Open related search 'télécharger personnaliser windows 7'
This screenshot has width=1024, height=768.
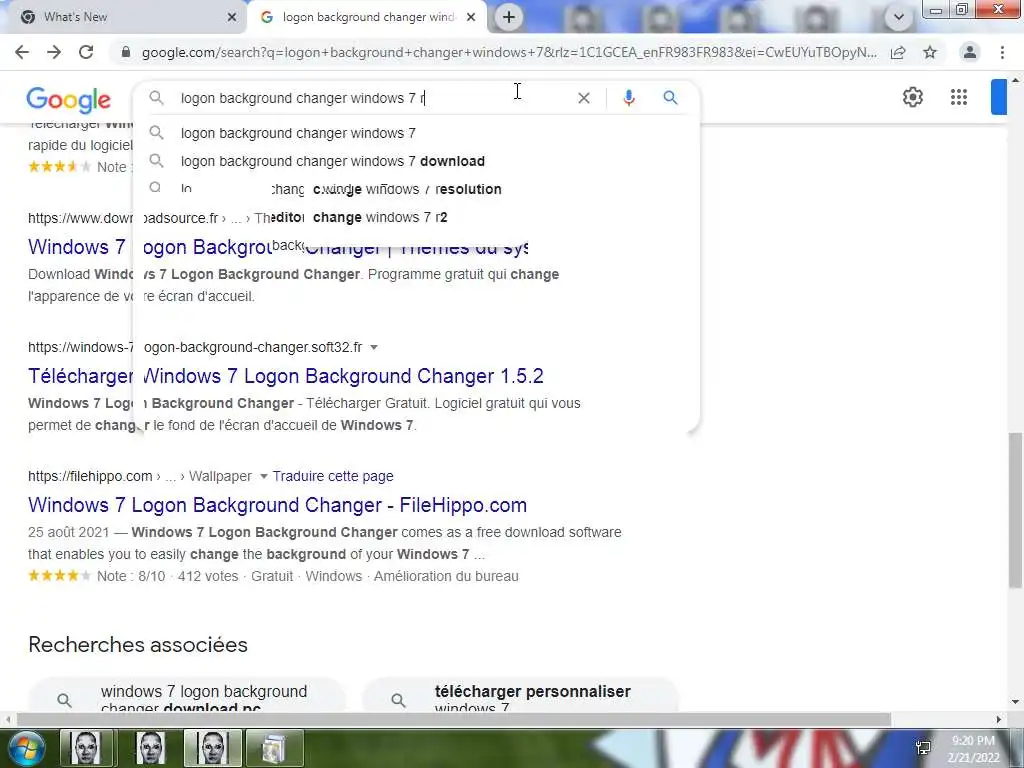coord(520,696)
